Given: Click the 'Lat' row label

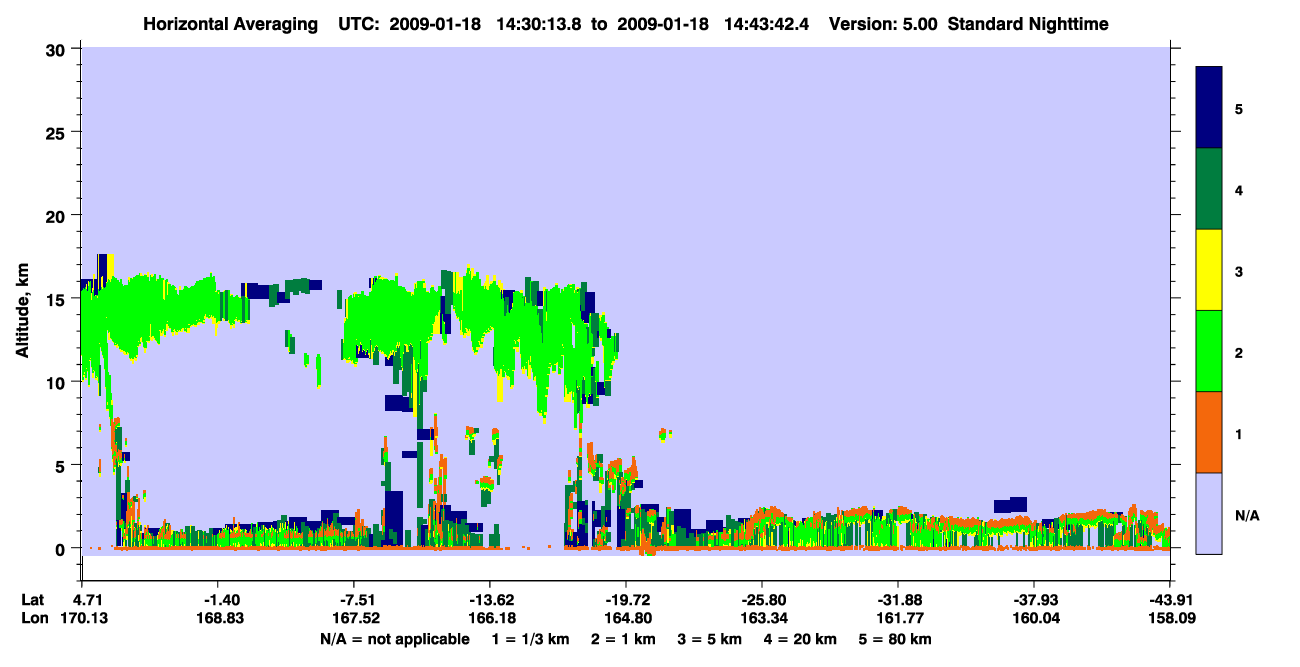Looking at the screenshot, I should tap(33, 599).
